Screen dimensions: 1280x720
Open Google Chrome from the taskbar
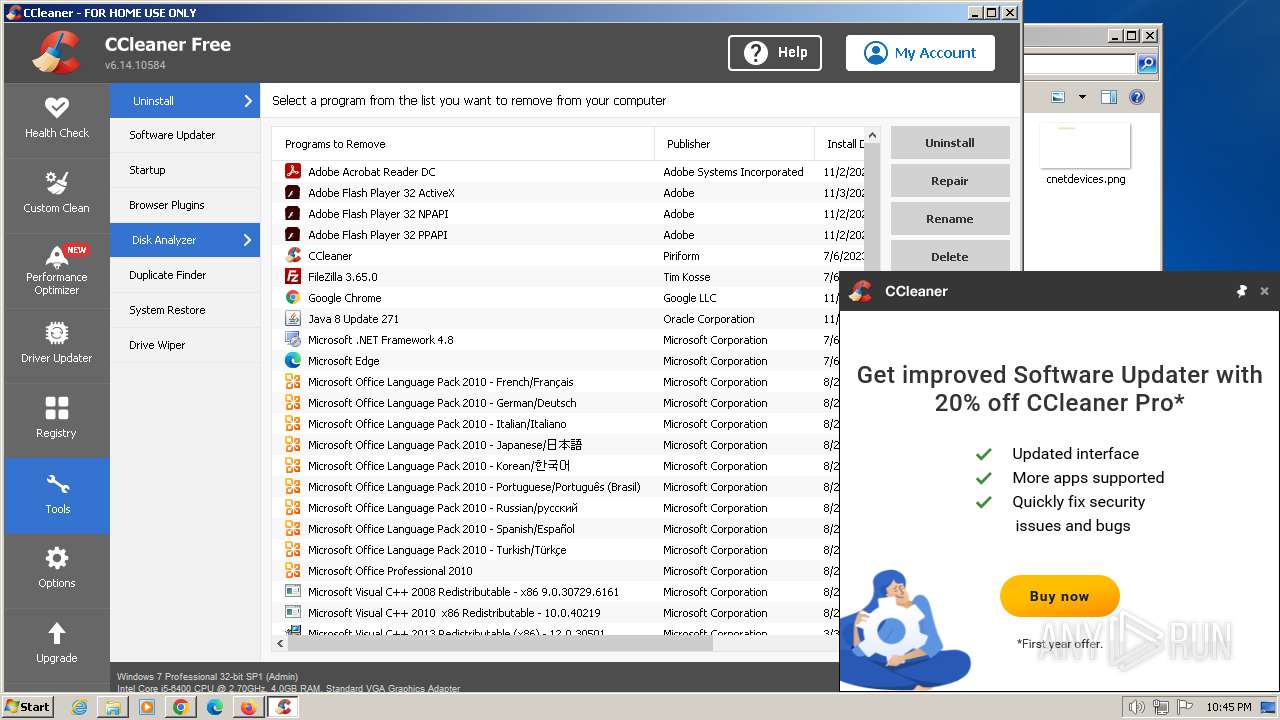[x=180, y=707]
